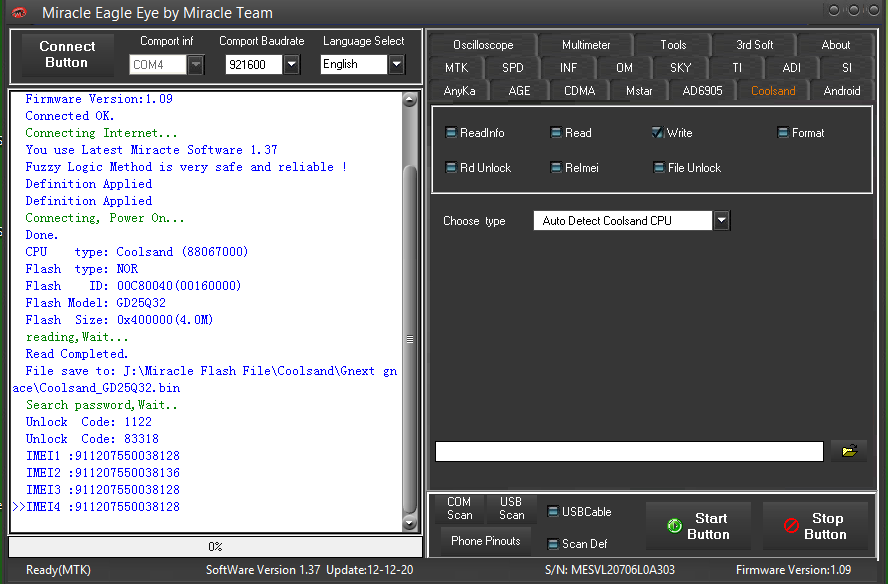Open Phone Pinouts

point(485,541)
